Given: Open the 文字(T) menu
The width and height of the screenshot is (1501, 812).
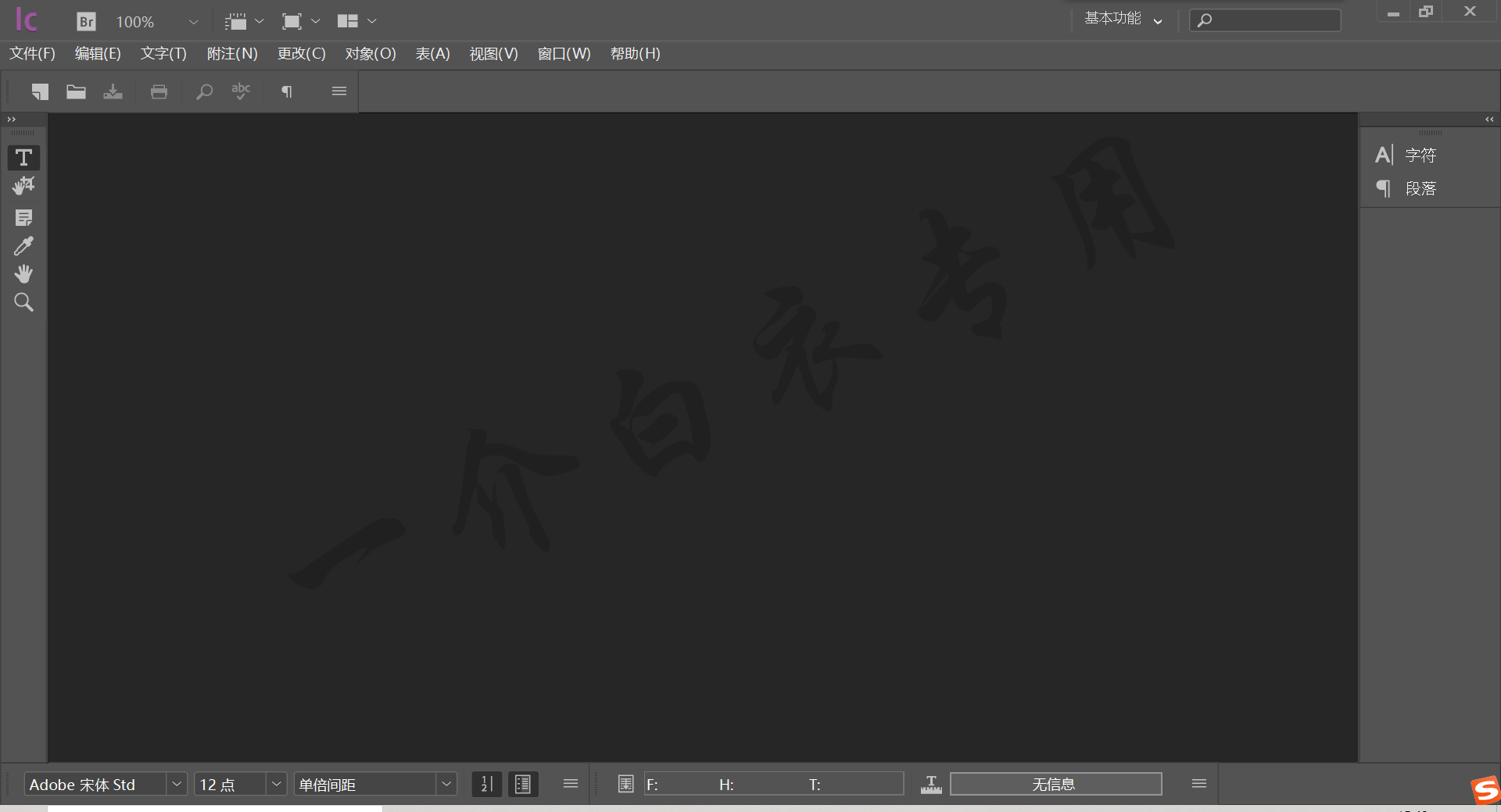Looking at the screenshot, I should [x=163, y=54].
